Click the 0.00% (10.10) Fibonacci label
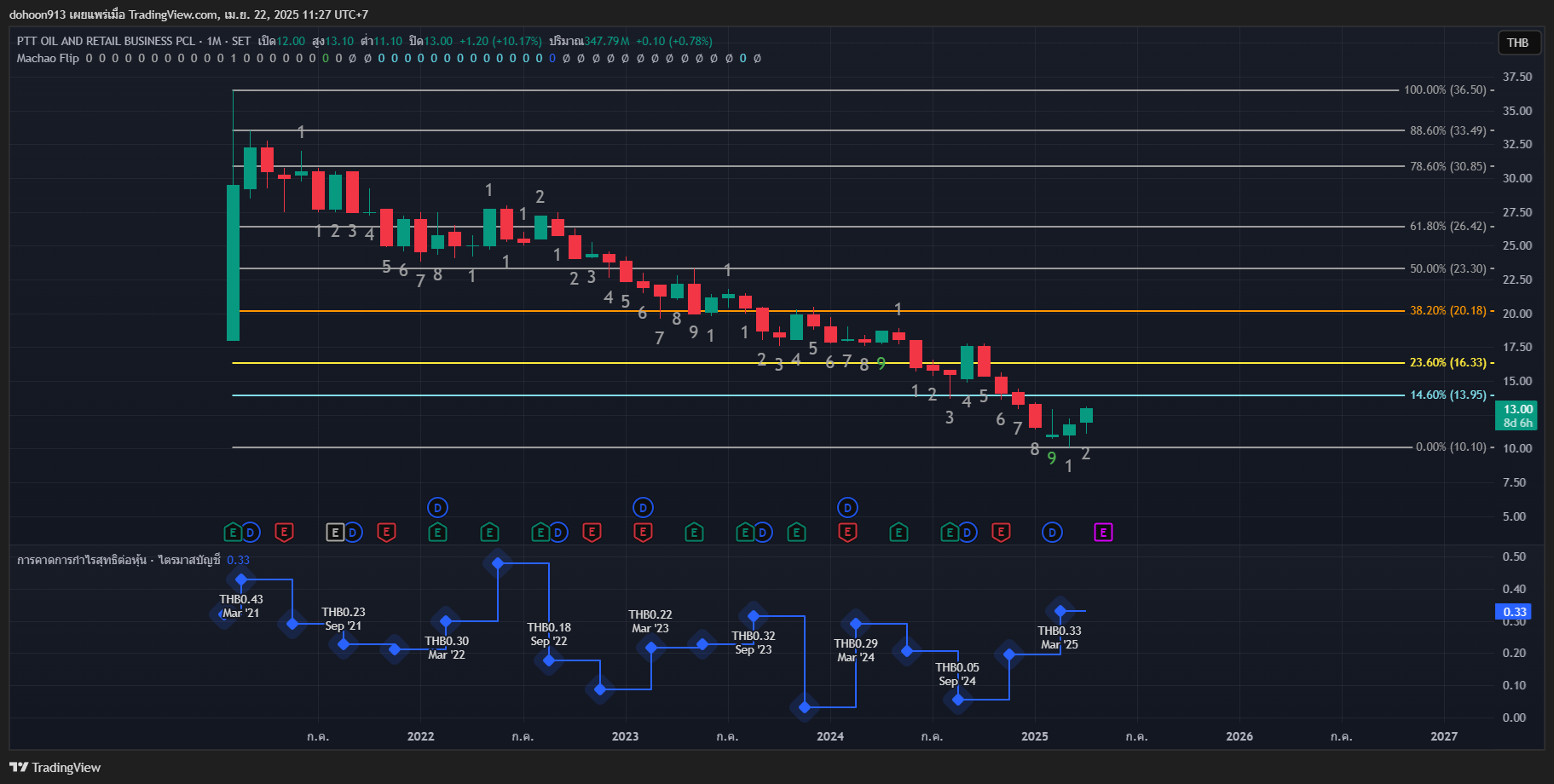The width and height of the screenshot is (1554, 784). click(1451, 447)
